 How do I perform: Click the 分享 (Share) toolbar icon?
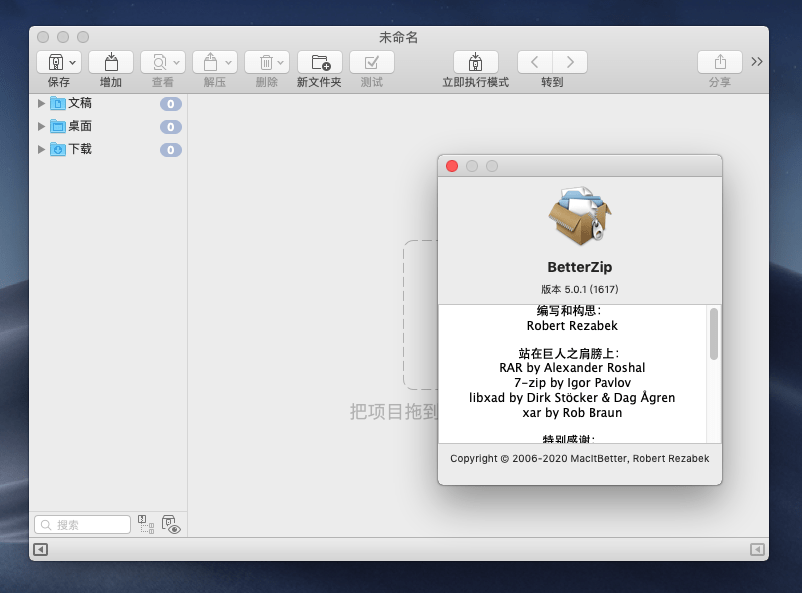[x=720, y=62]
